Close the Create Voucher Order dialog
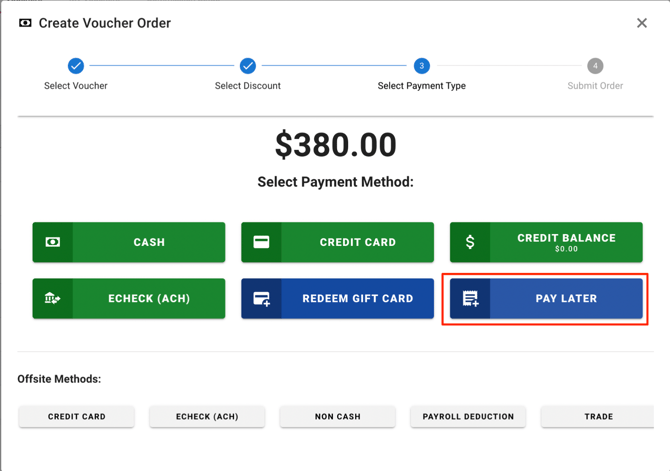 (642, 23)
